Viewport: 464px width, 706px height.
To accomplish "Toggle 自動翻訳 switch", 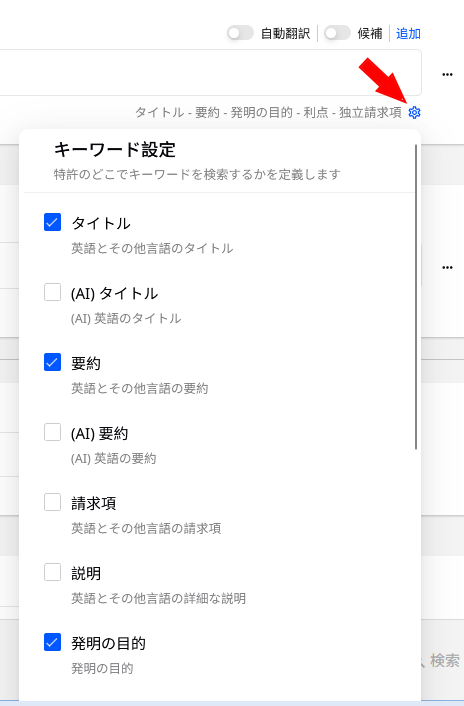I will pyautogui.click(x=240, y=33).
